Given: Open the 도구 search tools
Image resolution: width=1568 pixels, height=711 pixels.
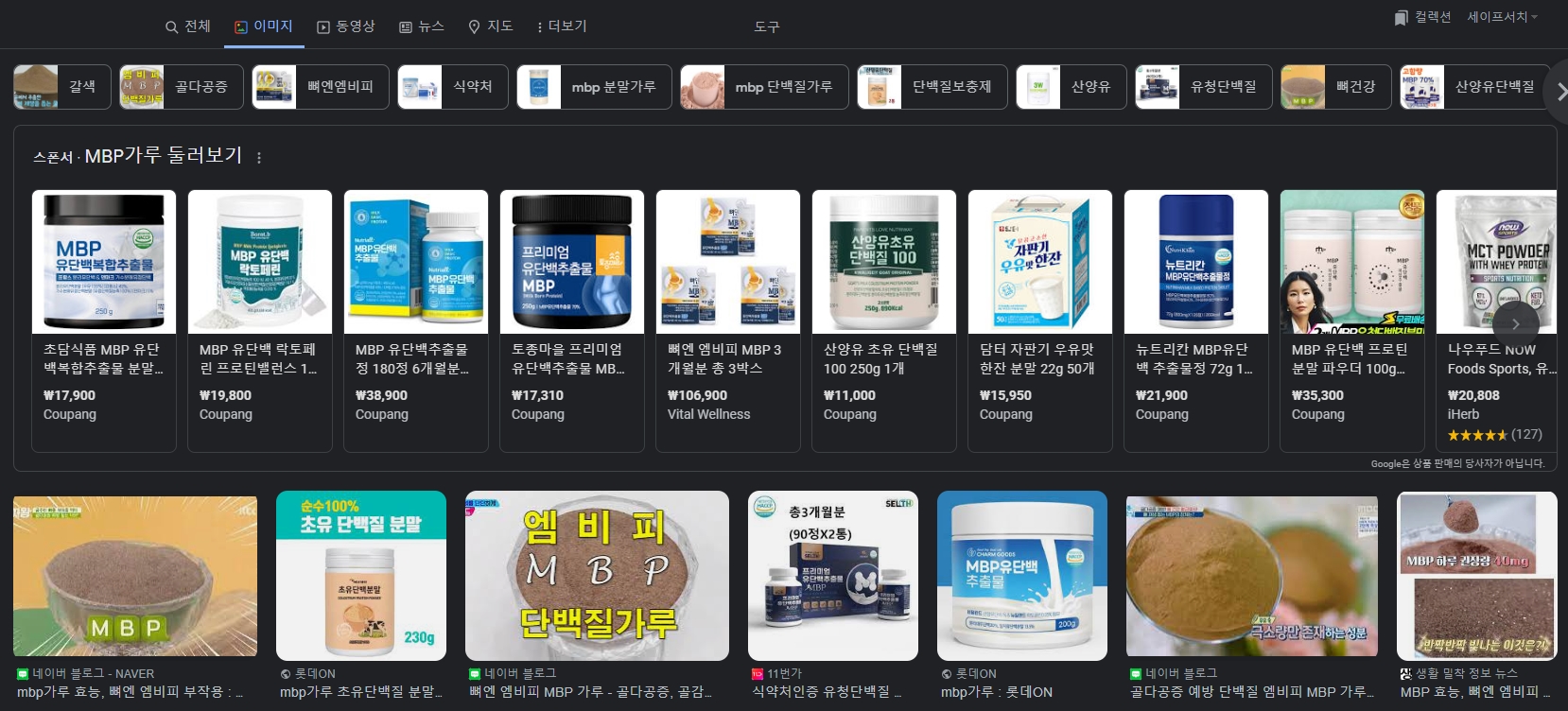Looking at the screenshot, I should point(767,26).
